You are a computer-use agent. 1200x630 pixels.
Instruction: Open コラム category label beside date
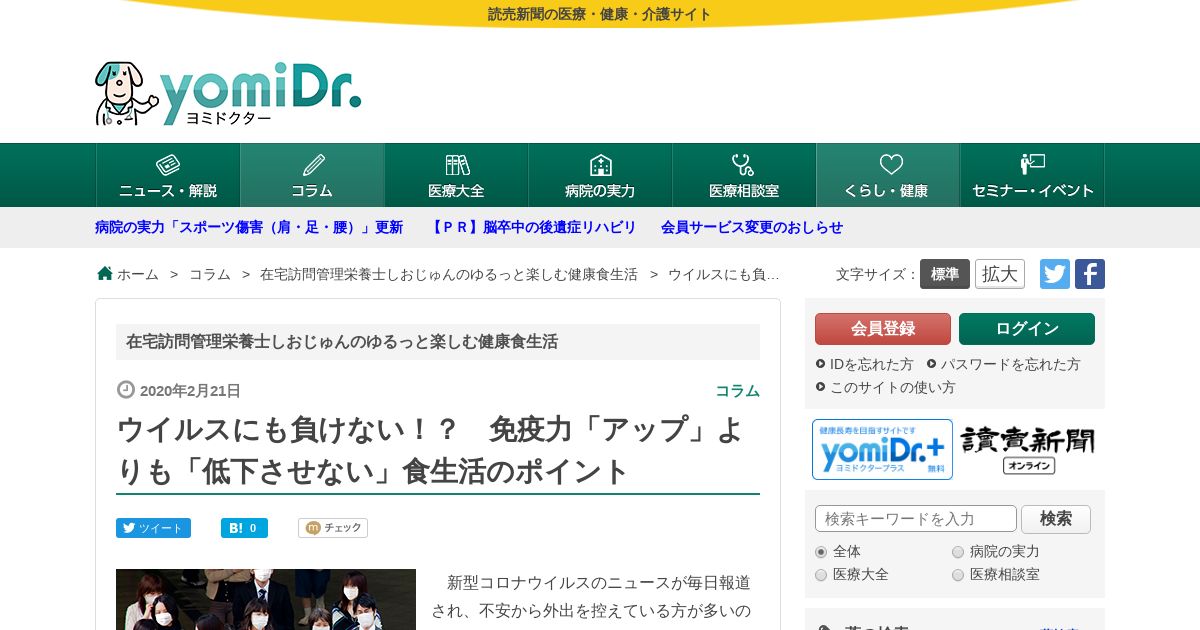click(737, 391)
